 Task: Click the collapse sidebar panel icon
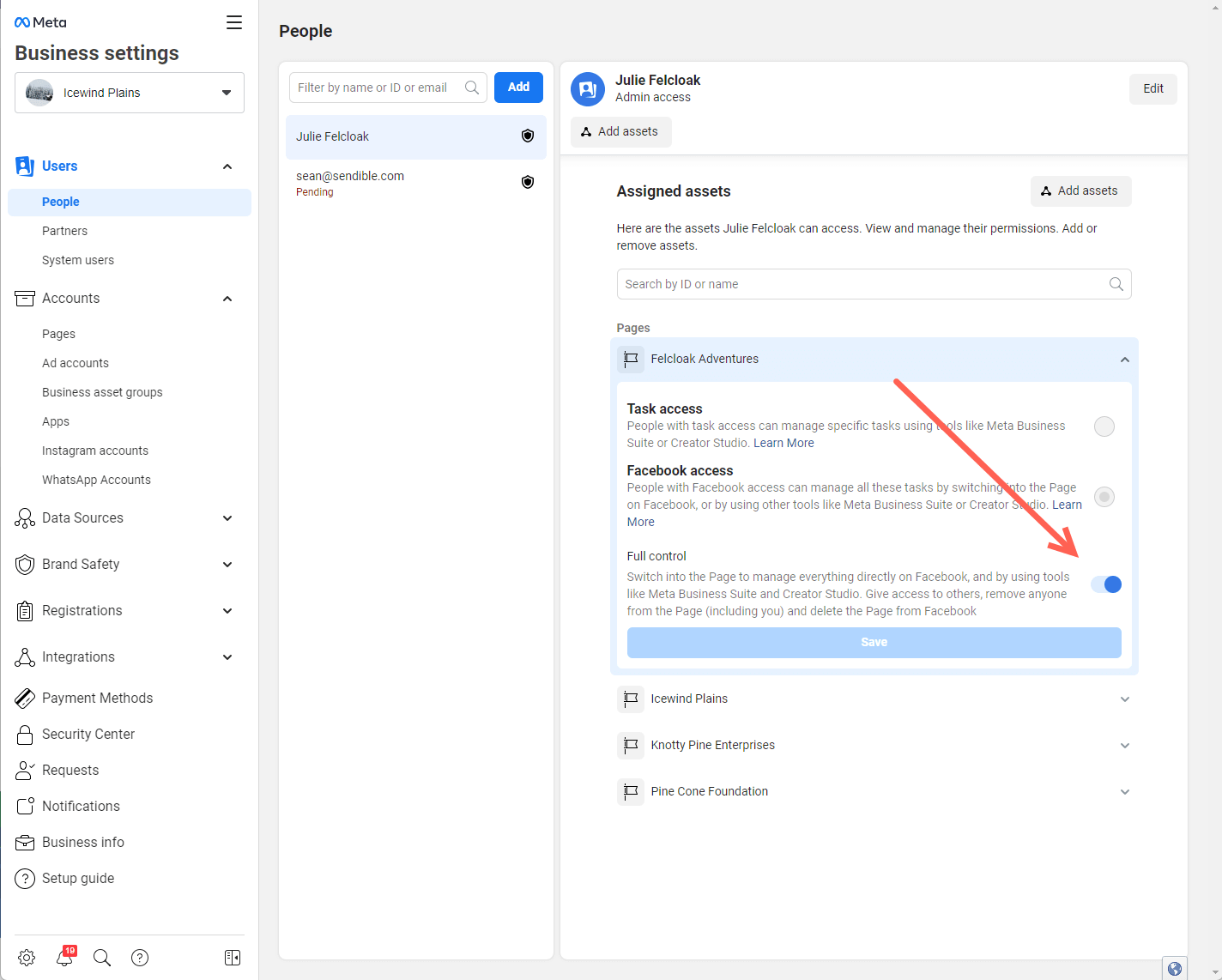point(233,958)
